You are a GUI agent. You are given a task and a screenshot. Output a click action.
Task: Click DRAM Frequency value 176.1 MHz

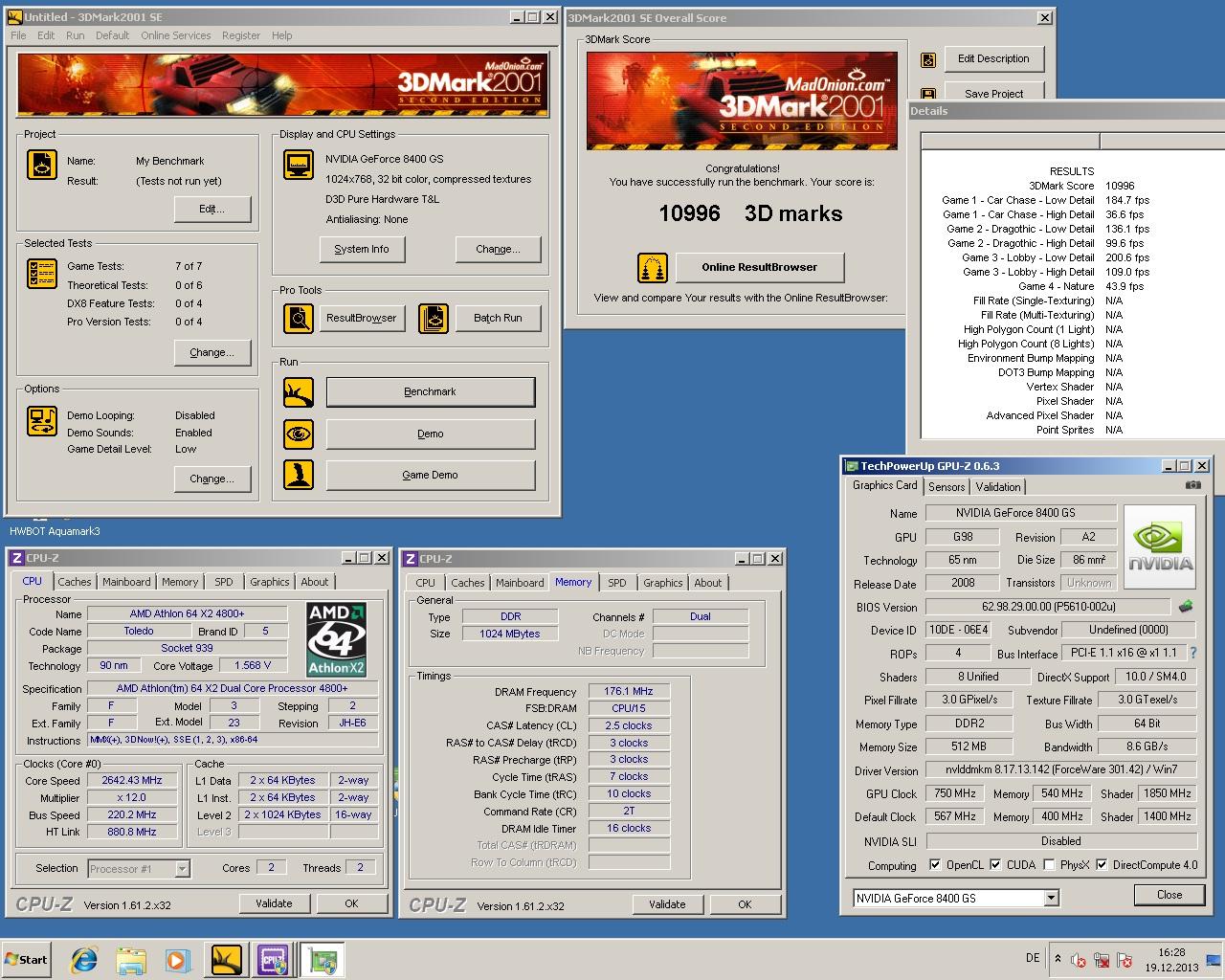click(x=629, y=691)
